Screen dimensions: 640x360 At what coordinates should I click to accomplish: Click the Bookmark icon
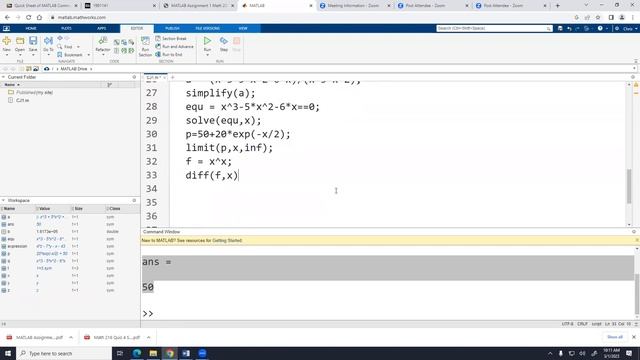60,55
